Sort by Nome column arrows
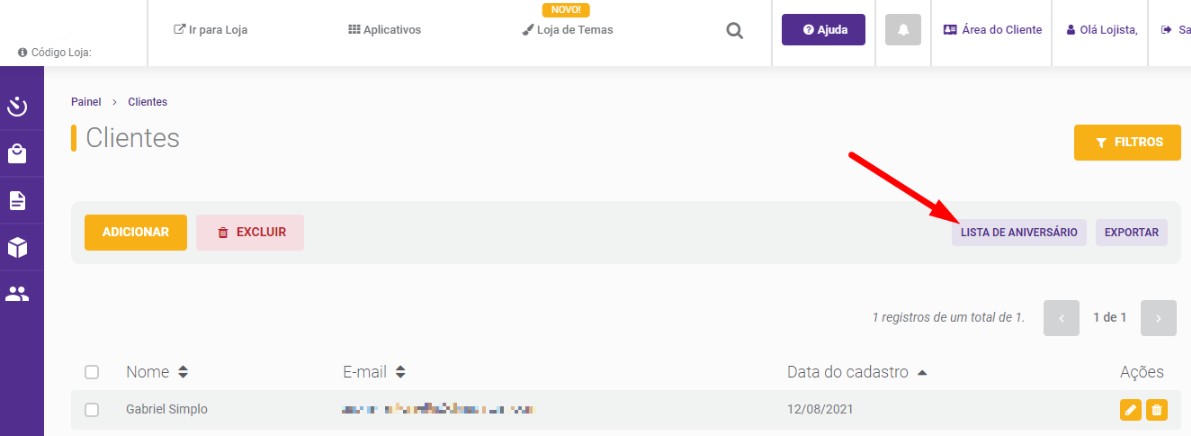This screenshot has height=436, width=1191. coord(182,372)
